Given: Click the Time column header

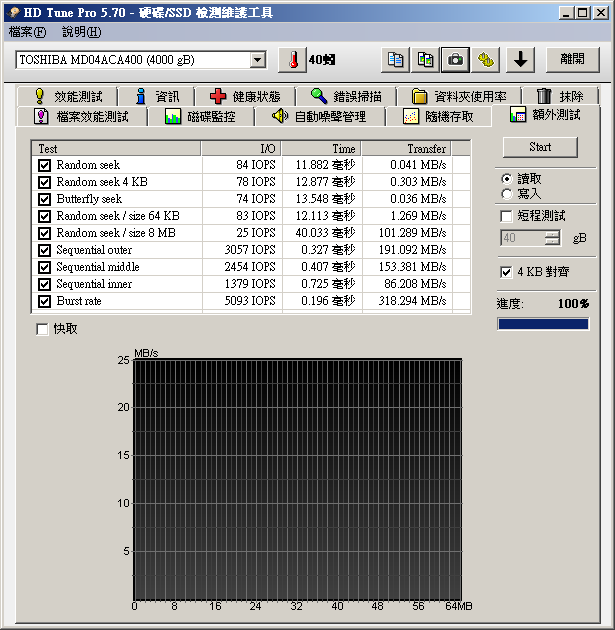Looking at the screenshot, I should tap(321, 149).
